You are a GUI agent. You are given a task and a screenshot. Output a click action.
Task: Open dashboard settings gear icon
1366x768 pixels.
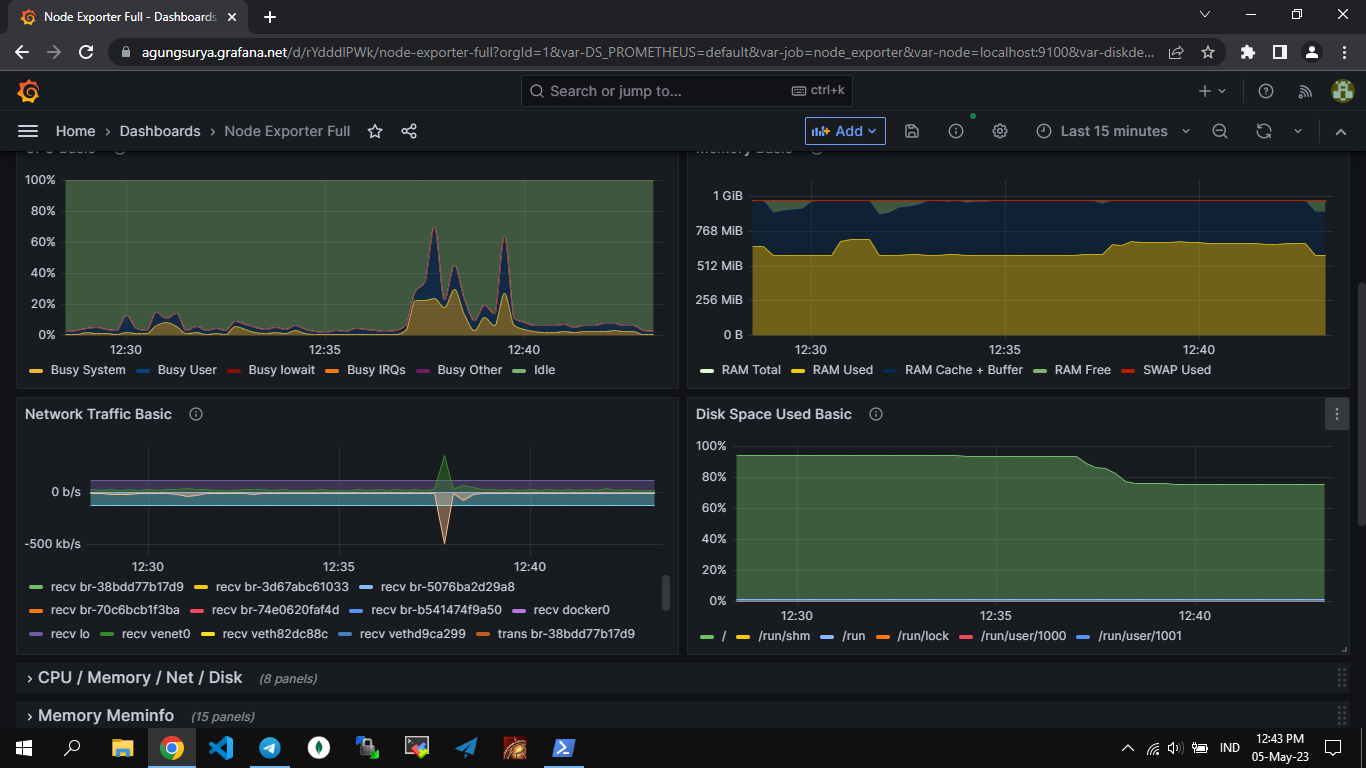tap(999, 131)
